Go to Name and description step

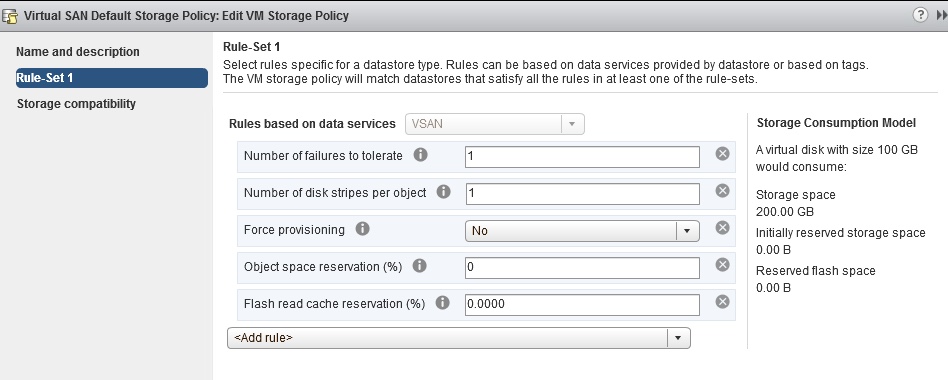(77, 52)
